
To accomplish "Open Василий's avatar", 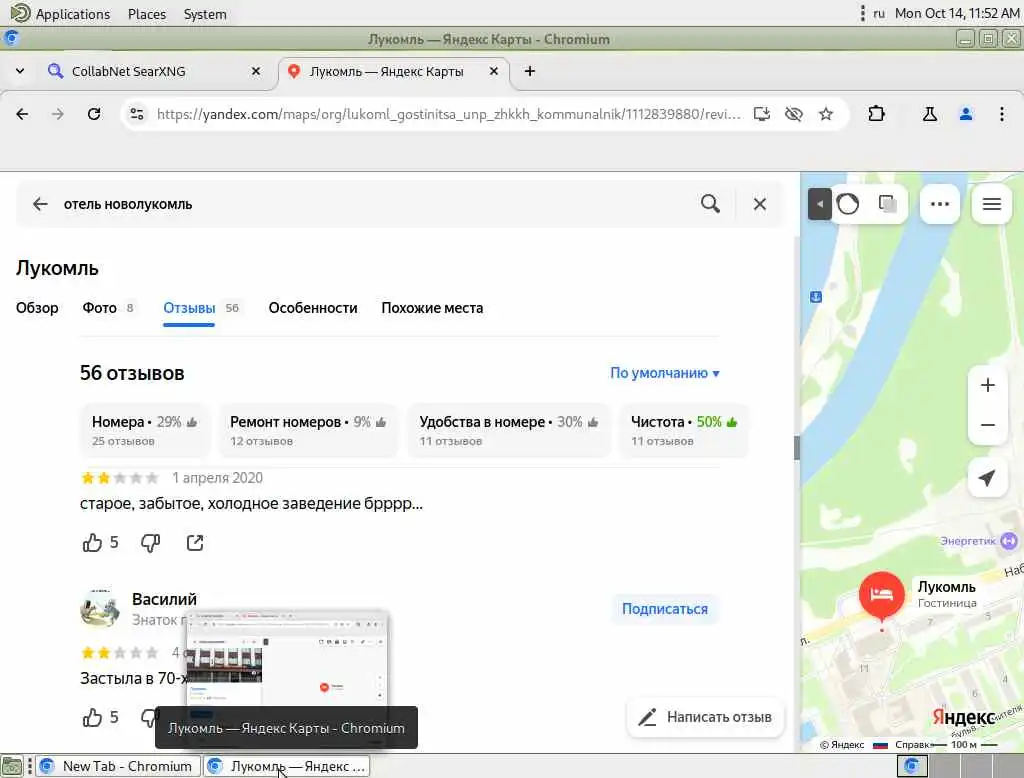I will click(100, 609).
